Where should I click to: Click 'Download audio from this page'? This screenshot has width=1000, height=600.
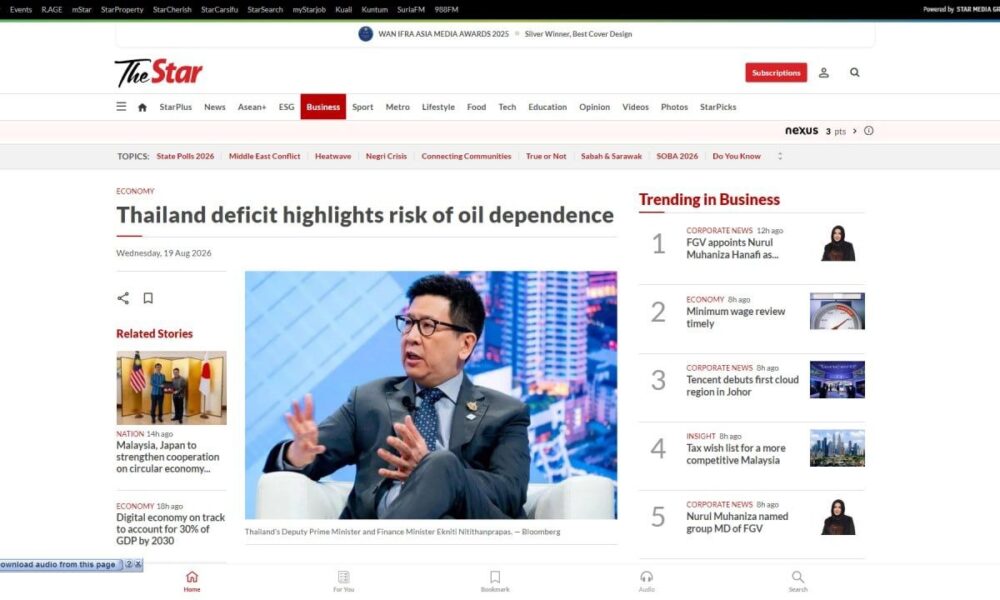[58, 564]
